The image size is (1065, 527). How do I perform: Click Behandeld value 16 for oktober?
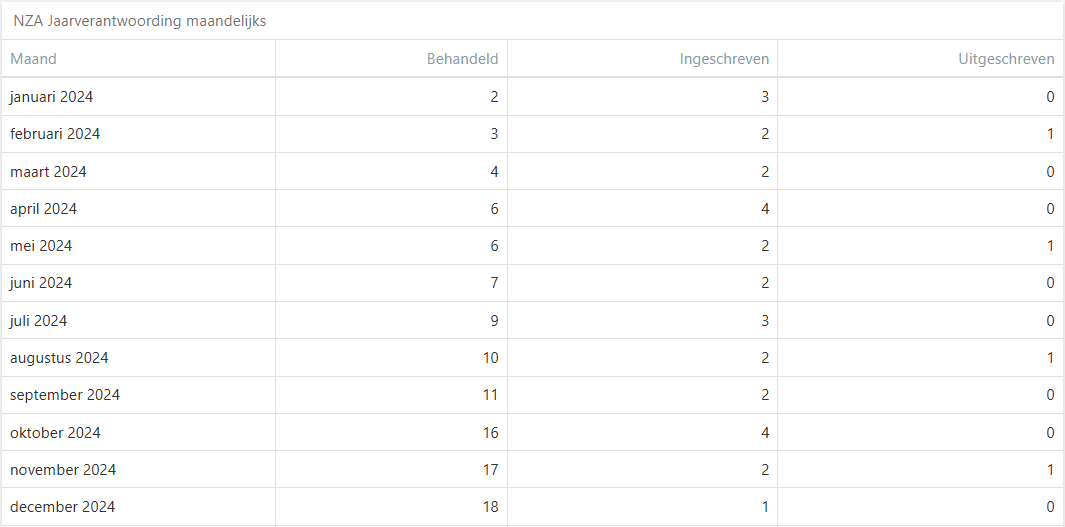coord(490,433)
